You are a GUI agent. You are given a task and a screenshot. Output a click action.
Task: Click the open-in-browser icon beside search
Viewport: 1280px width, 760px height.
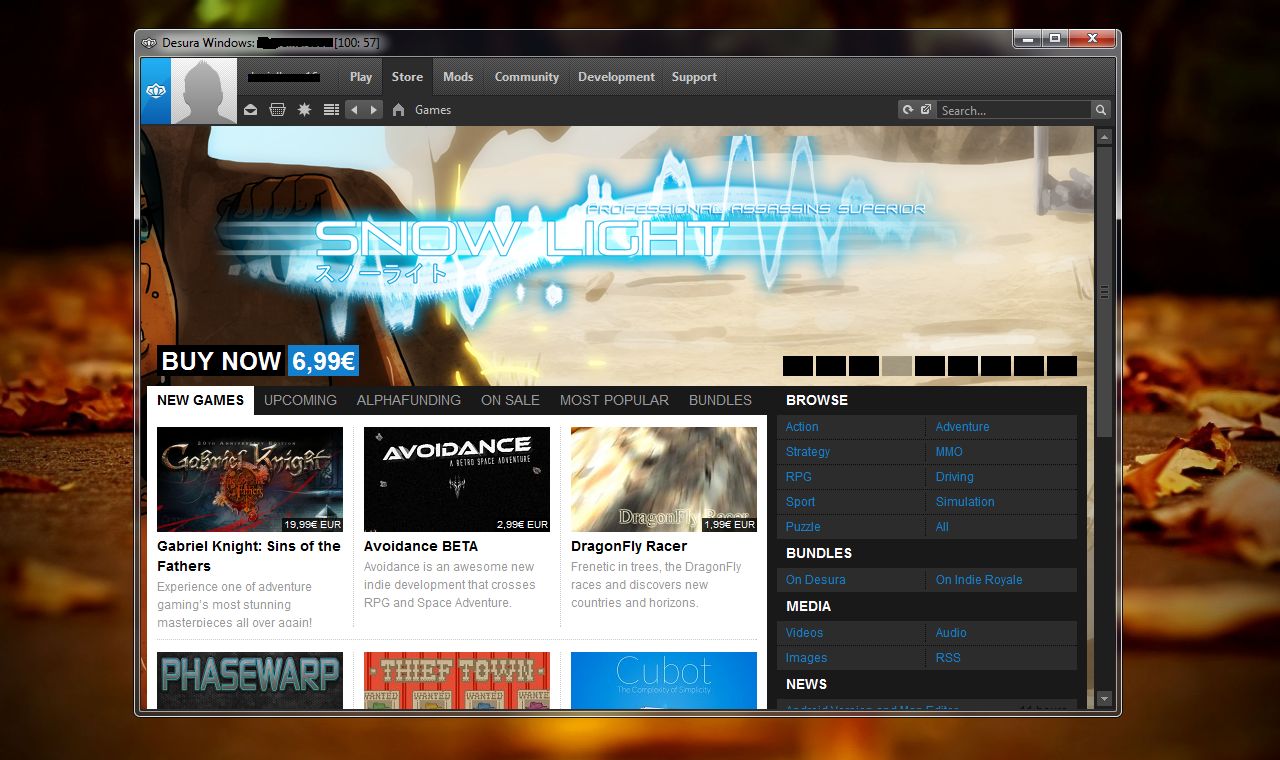point(926,110)
